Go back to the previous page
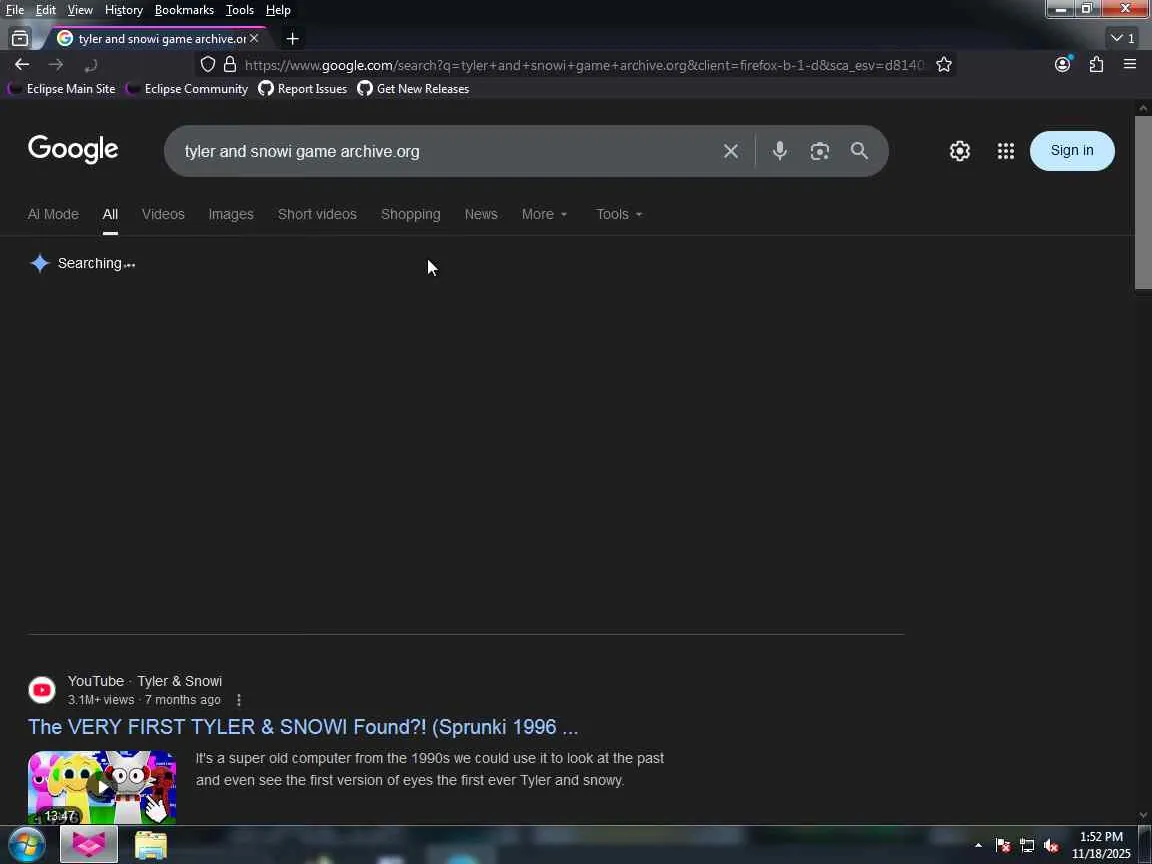1152x864 pixels. 22,65
